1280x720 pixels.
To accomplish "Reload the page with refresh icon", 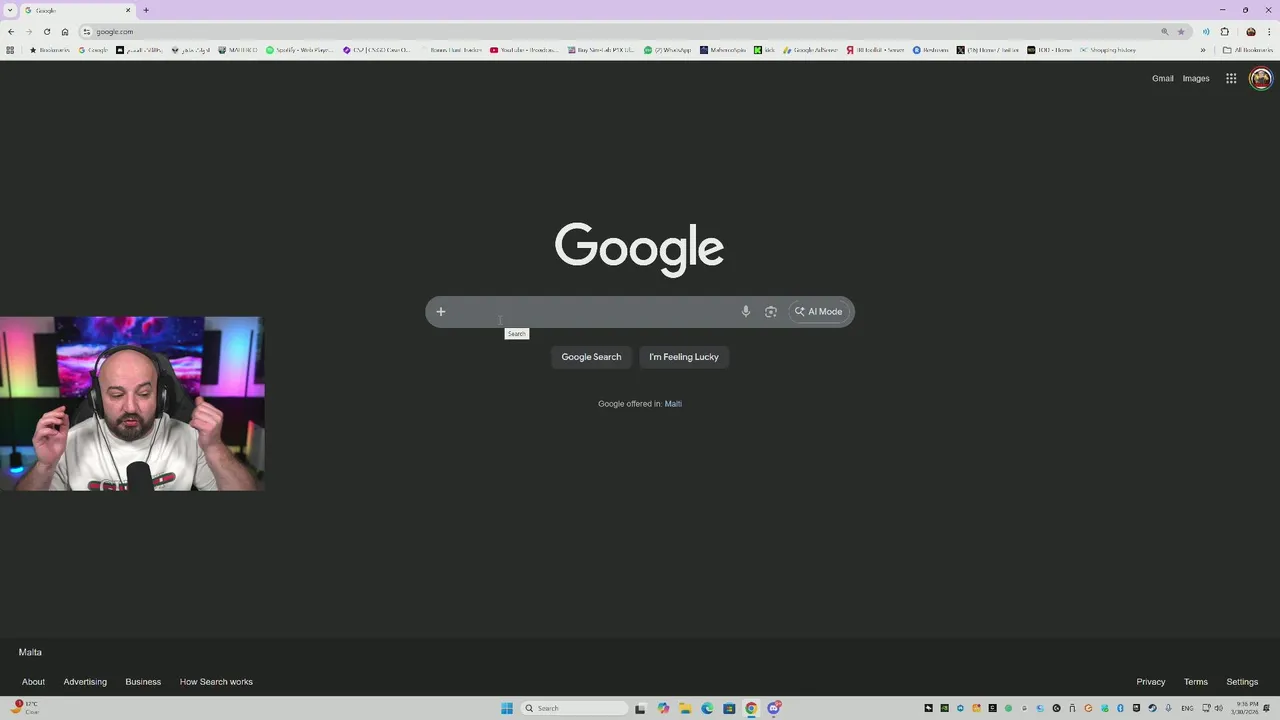I will (47, 32).
